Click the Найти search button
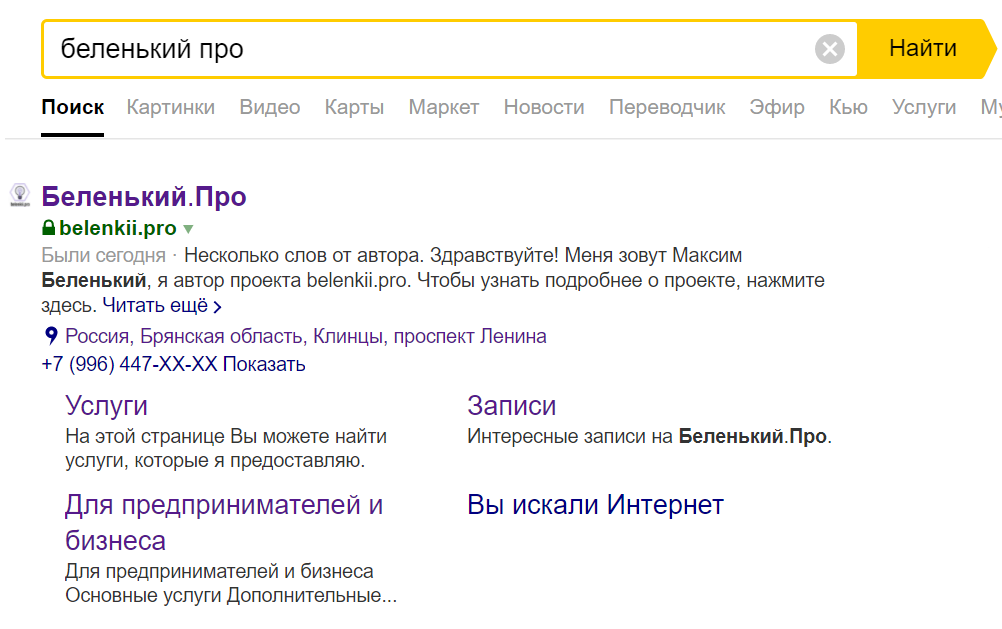 [923, 49]
